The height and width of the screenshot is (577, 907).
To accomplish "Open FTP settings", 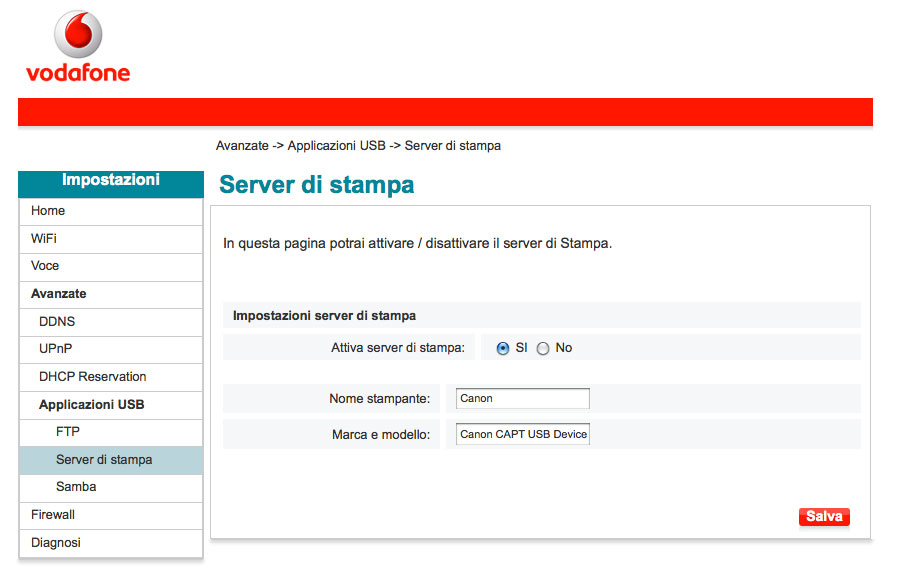I will point(110,432).
